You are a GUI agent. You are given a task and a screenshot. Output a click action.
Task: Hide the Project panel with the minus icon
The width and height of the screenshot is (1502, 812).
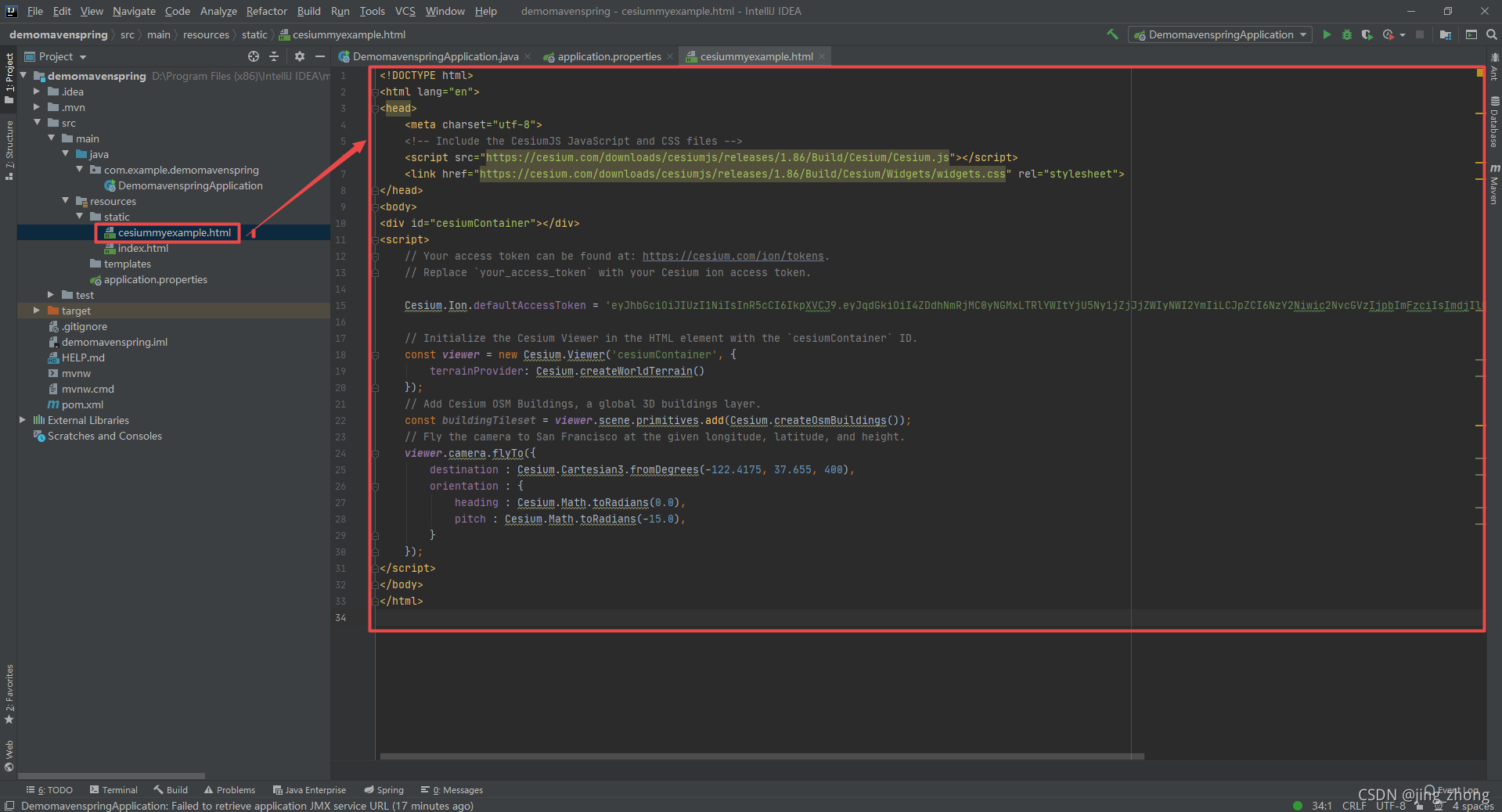(x=320, y=56)
